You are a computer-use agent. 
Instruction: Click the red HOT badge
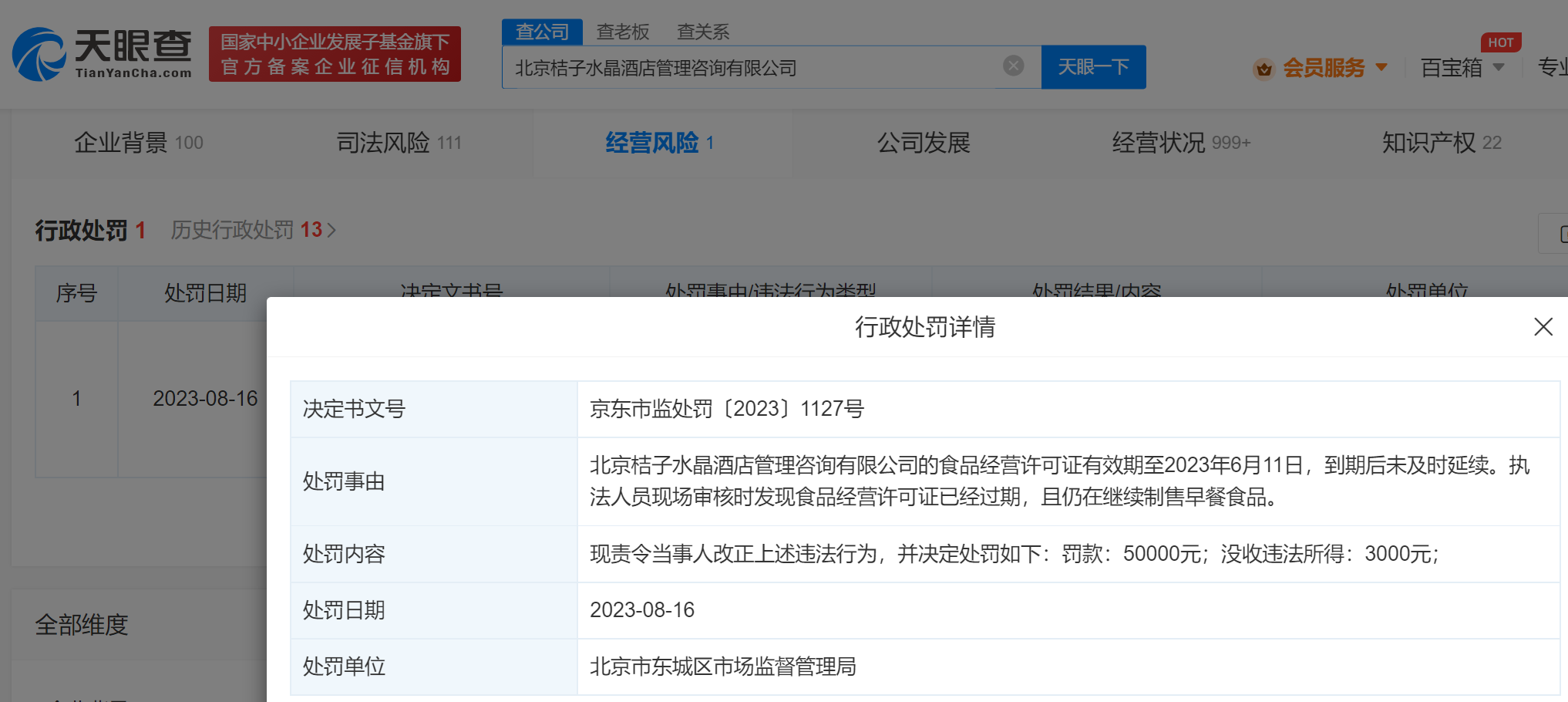pyautogui.click(x=1500, y=42)
